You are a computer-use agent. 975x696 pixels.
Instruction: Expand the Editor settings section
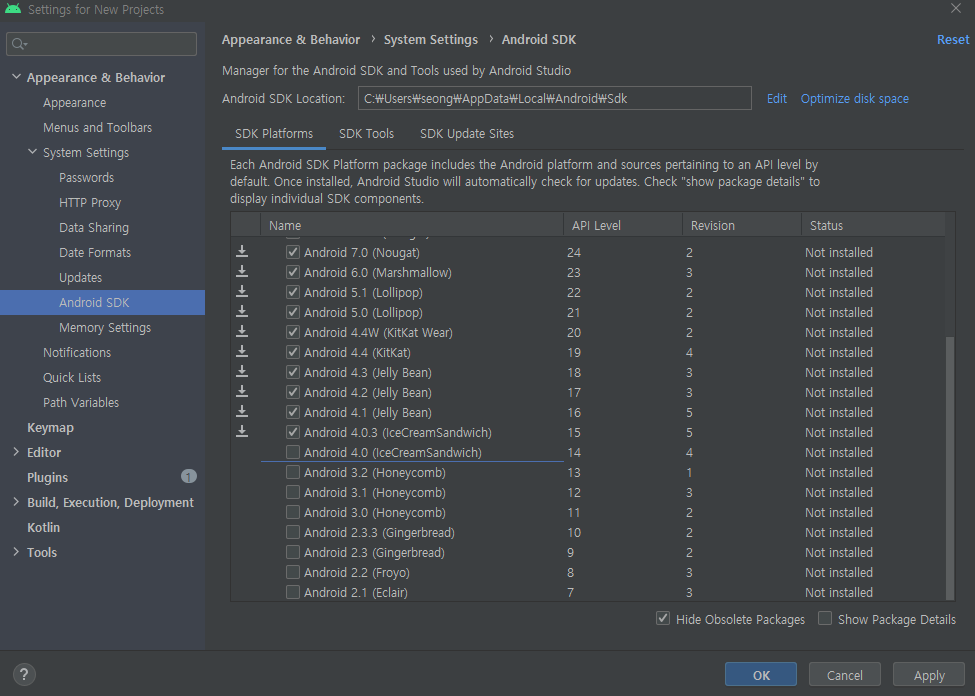pyautogui.click(x=16, y=452)
